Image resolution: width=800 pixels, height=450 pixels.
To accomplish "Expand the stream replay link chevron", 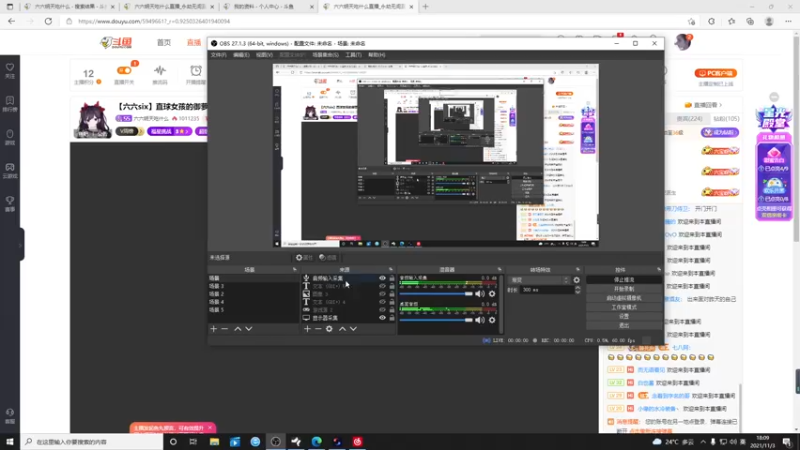I will coord(720,105).
